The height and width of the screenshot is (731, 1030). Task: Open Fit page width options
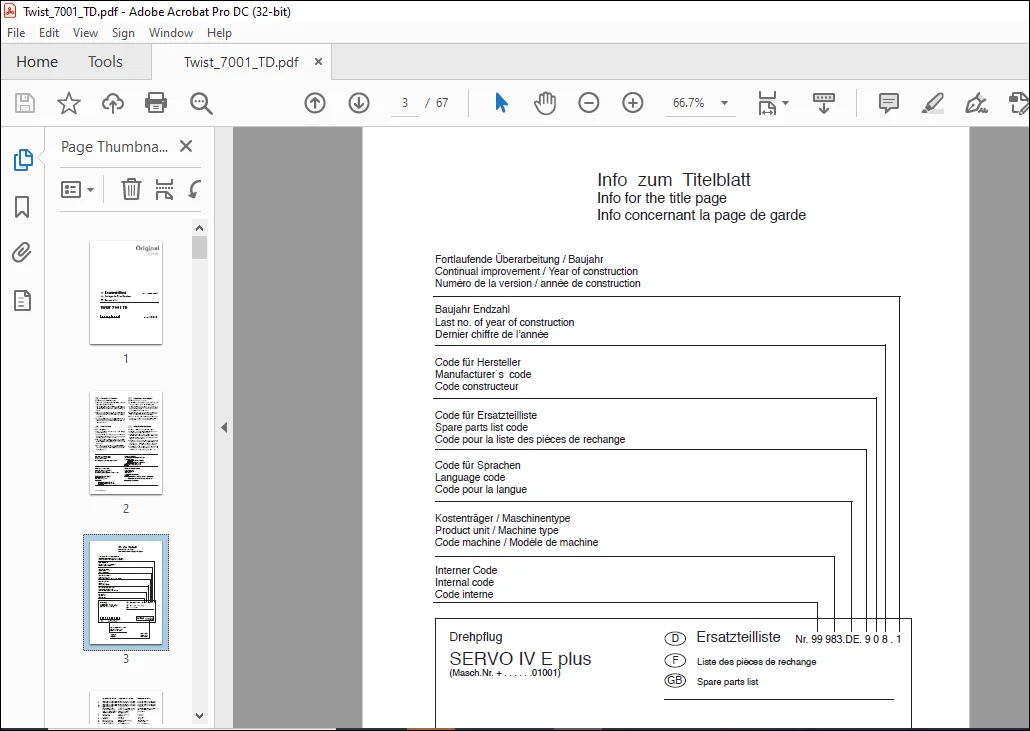tap(772, 103)
